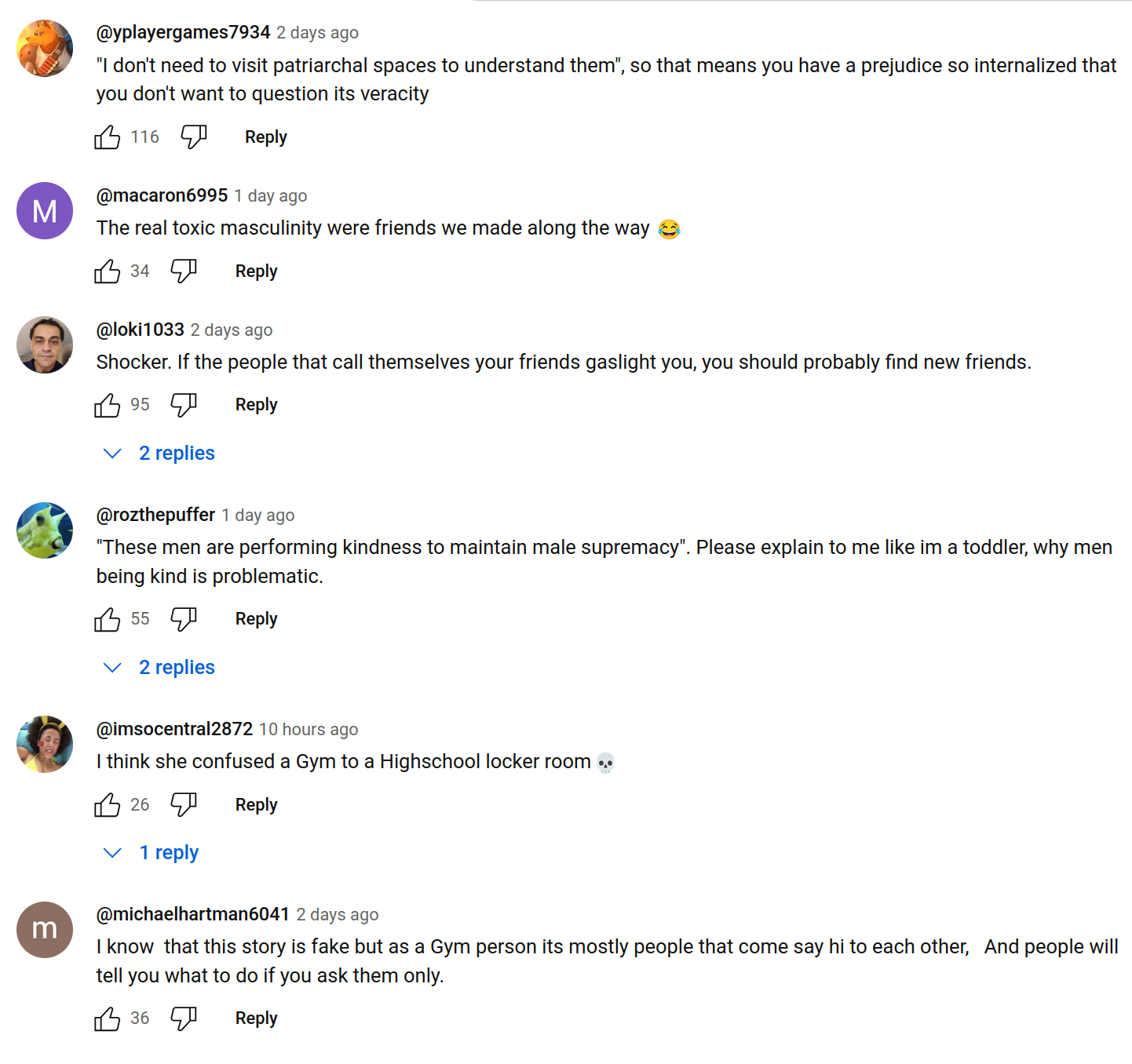Open @michaelhartman6041's channel via username

coord(193,914)
